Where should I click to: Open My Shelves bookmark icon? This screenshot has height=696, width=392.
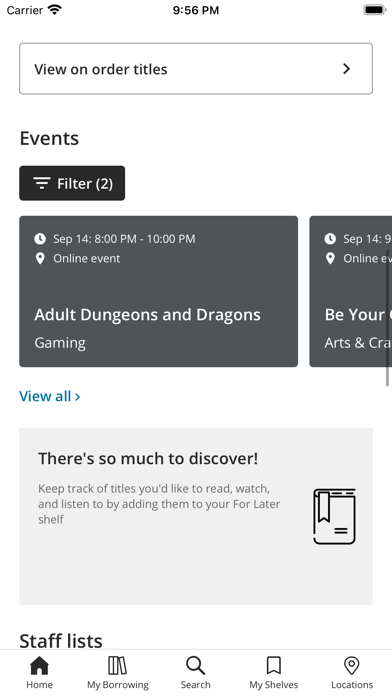pyautogui.click(x=273, y=665)
